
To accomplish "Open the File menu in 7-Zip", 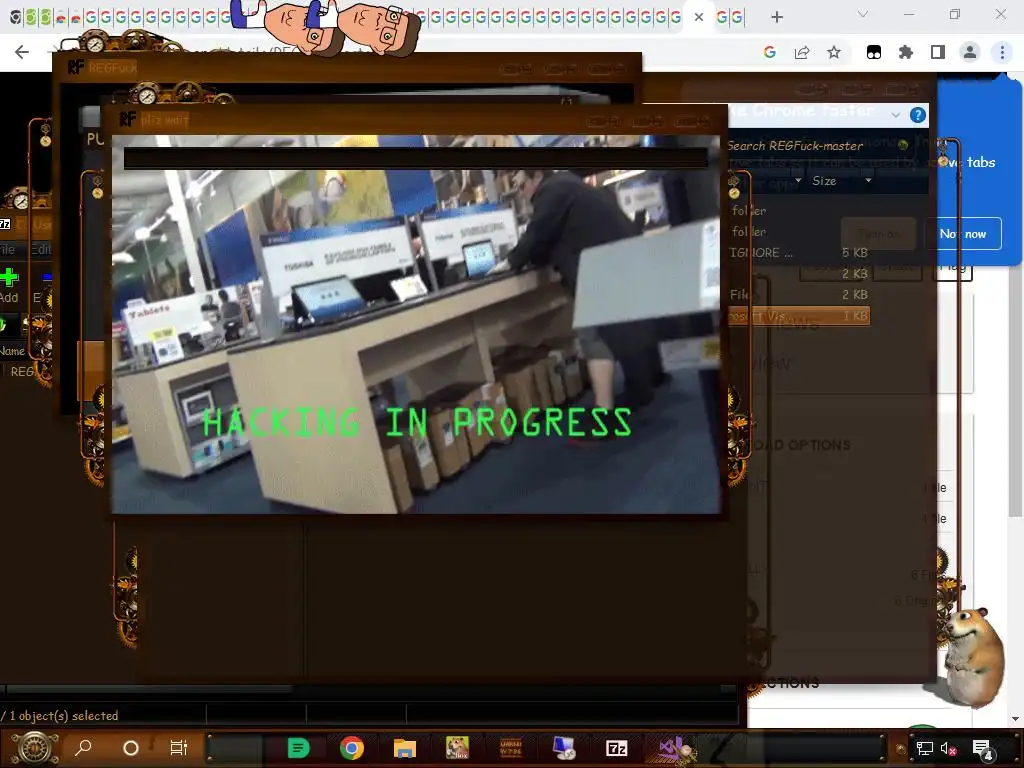I will pos(7,249).
